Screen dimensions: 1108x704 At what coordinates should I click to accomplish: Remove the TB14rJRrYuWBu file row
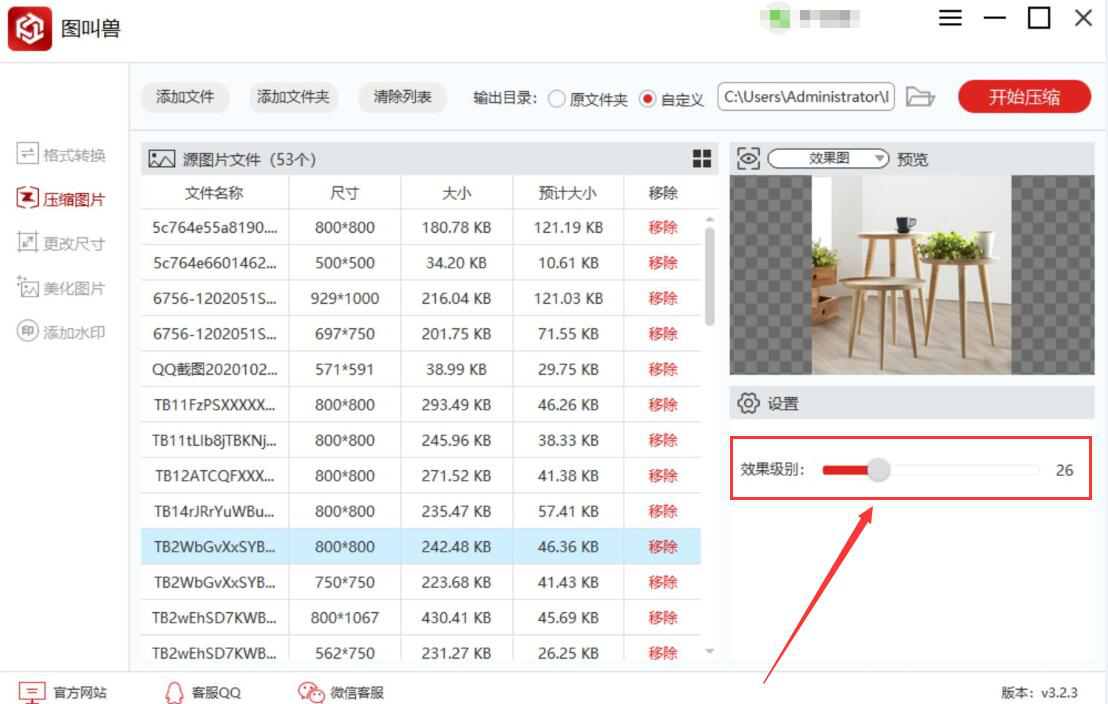click(x=663, y=511)
